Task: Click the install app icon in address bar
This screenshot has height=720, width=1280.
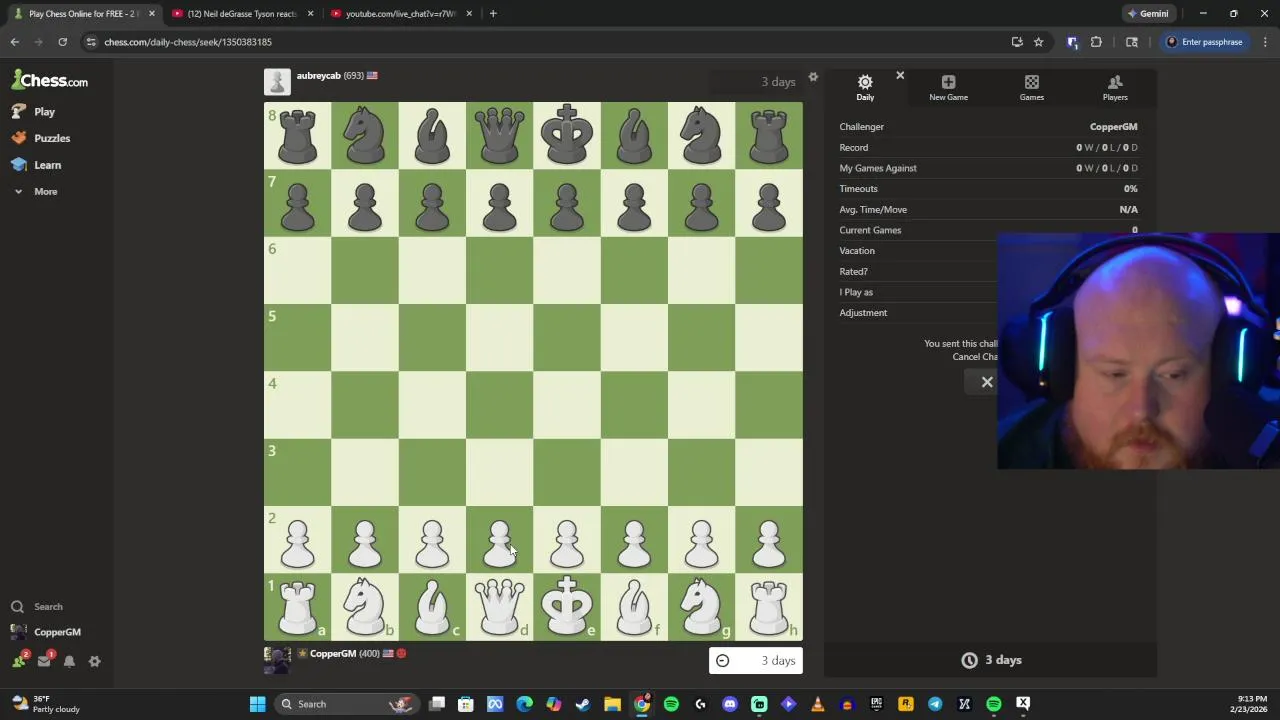Action: [1017, 42]
